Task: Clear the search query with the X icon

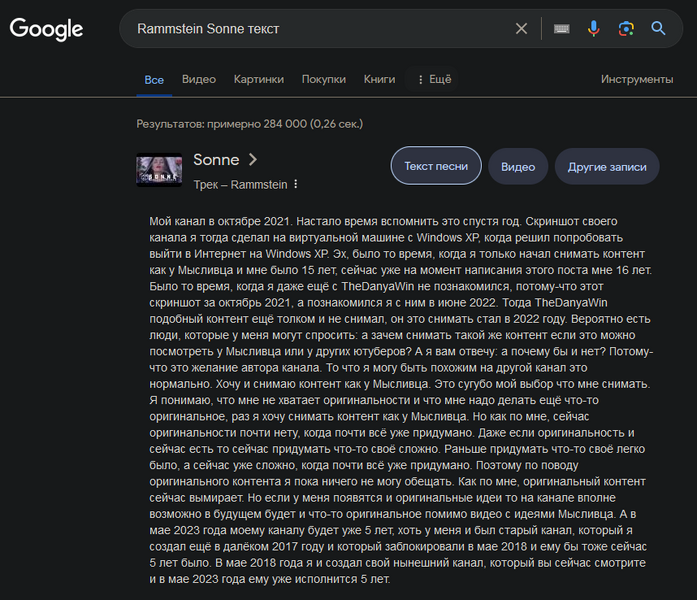Action: click(x=521, y=29)
